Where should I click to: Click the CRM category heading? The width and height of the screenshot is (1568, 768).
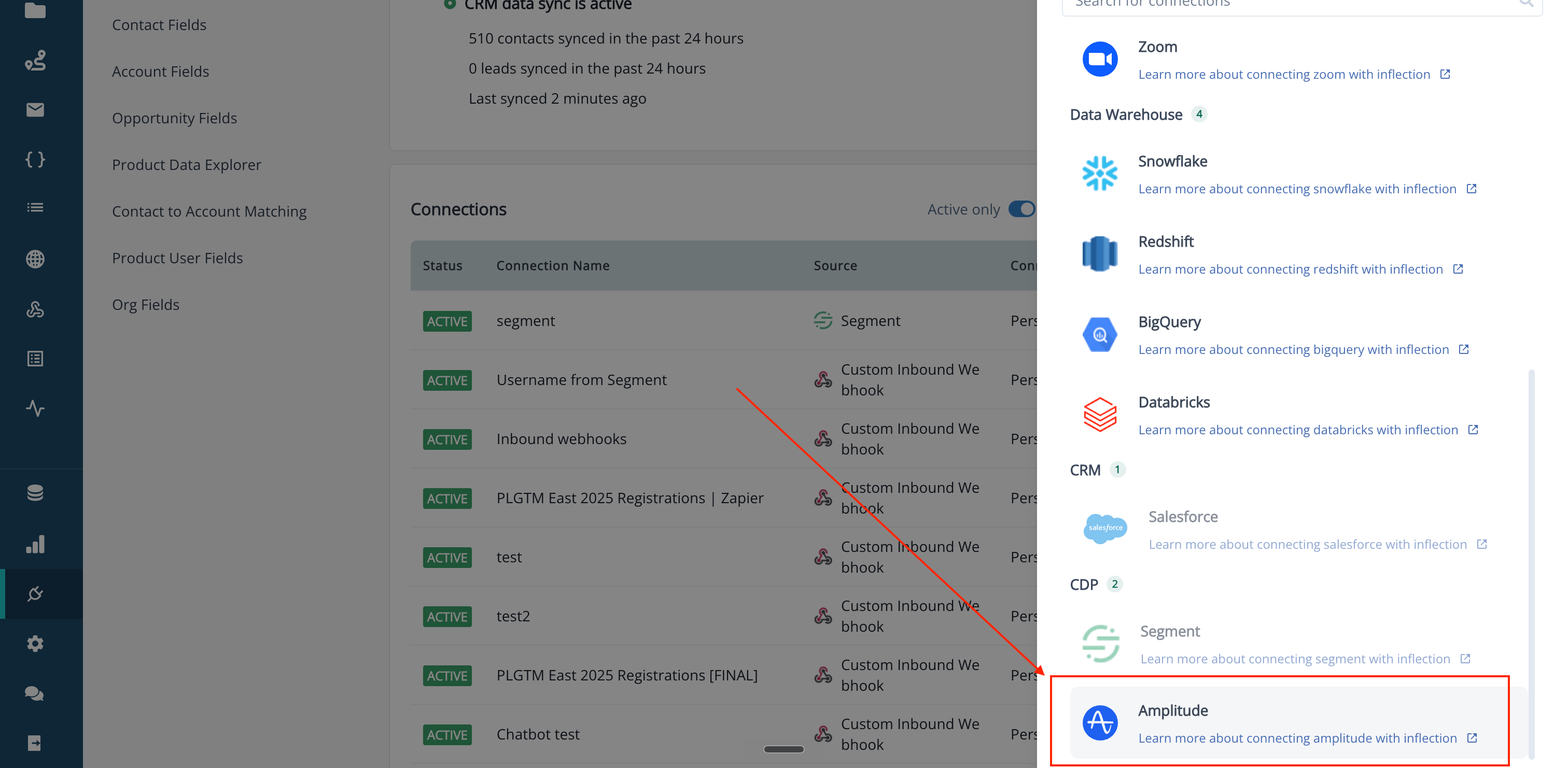(1085, 469)
